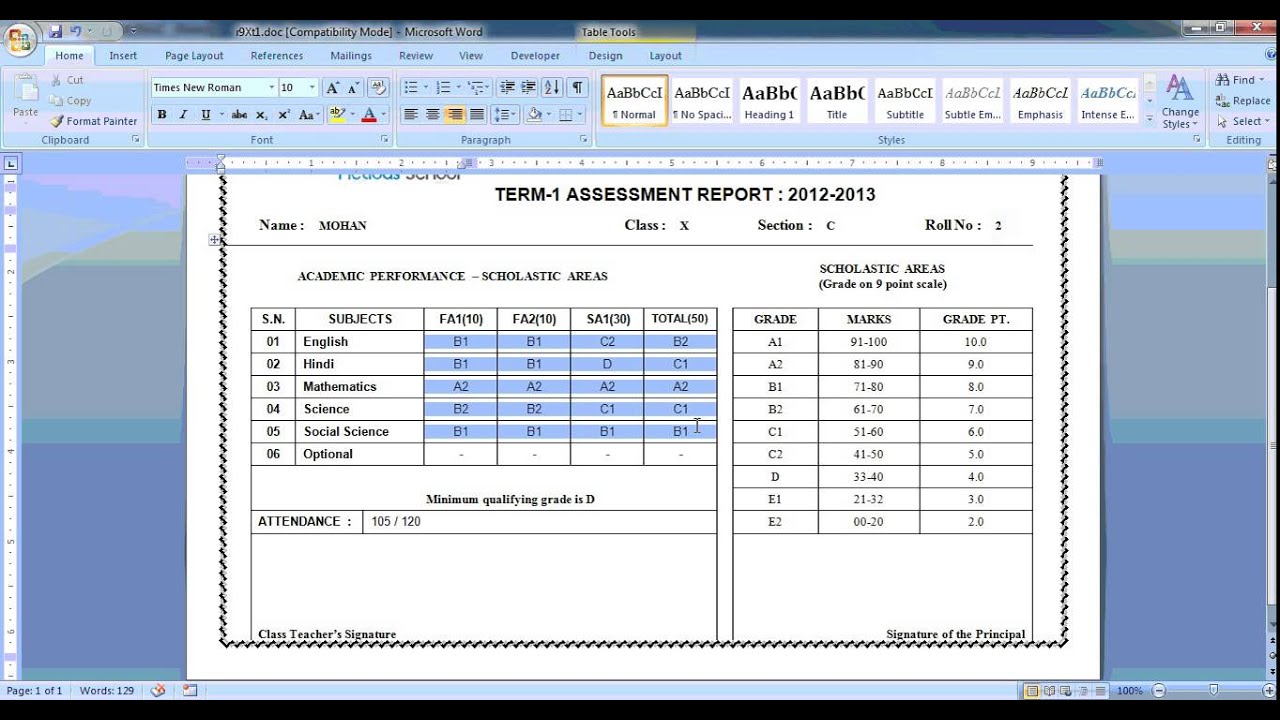This screenshot has width=1280, height=720.
Task: Click the Office button
Action: pos(20,41)
